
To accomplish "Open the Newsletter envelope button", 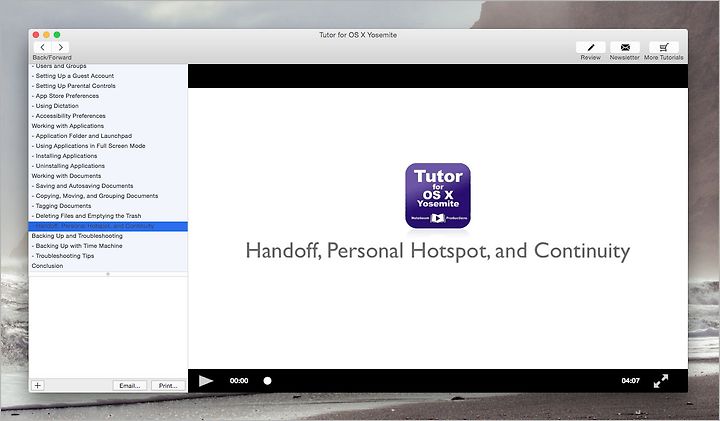I will click(625, 47).
